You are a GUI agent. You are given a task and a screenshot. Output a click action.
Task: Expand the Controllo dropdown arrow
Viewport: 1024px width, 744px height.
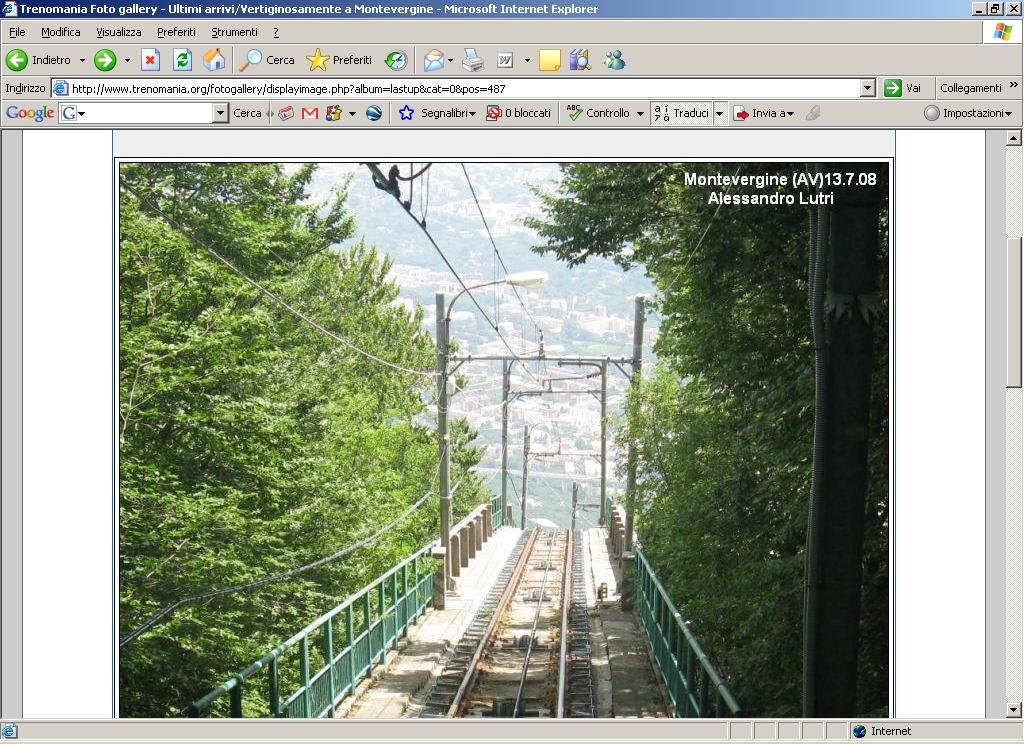(x=641, y=114)
